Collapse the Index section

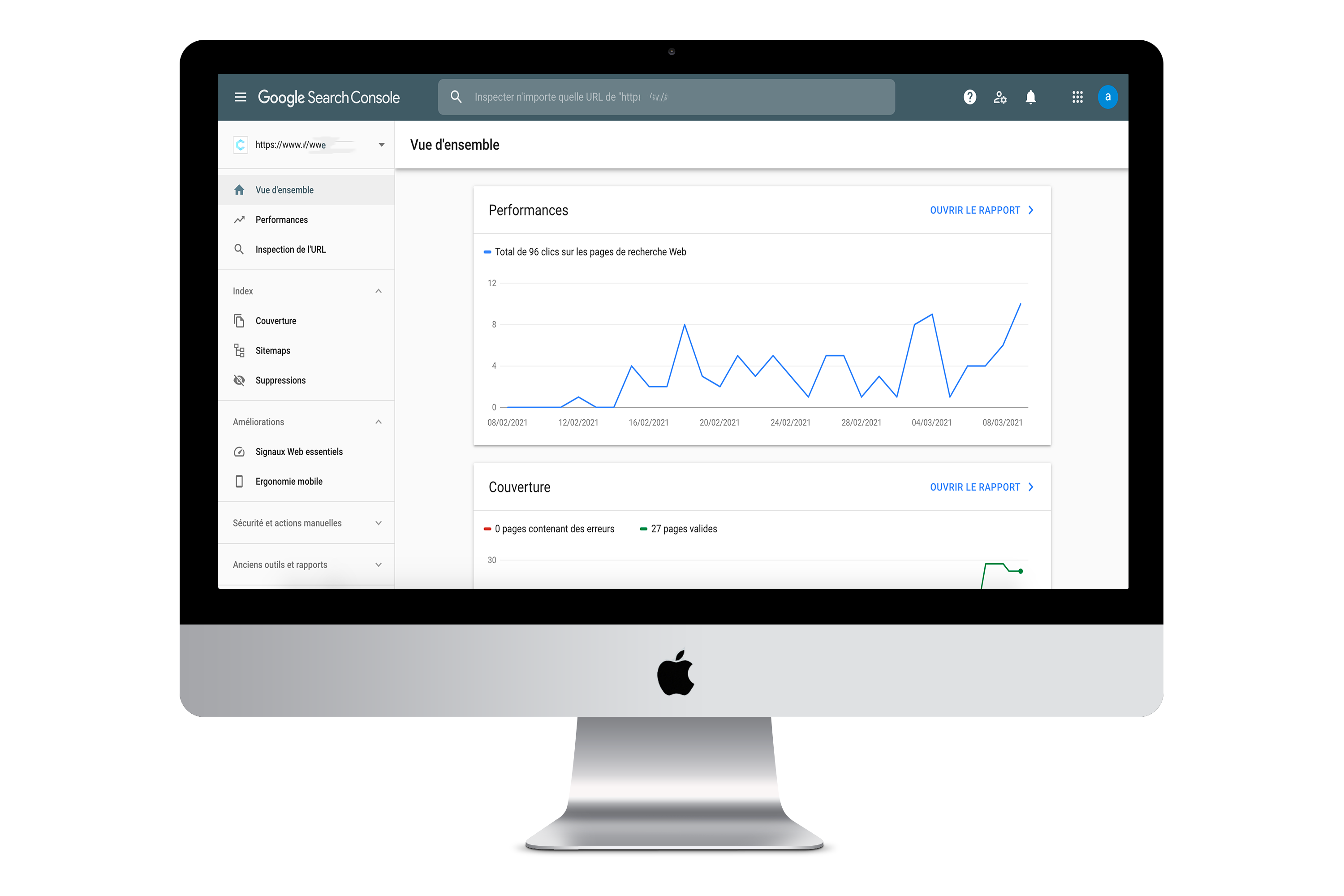[378, 291]
